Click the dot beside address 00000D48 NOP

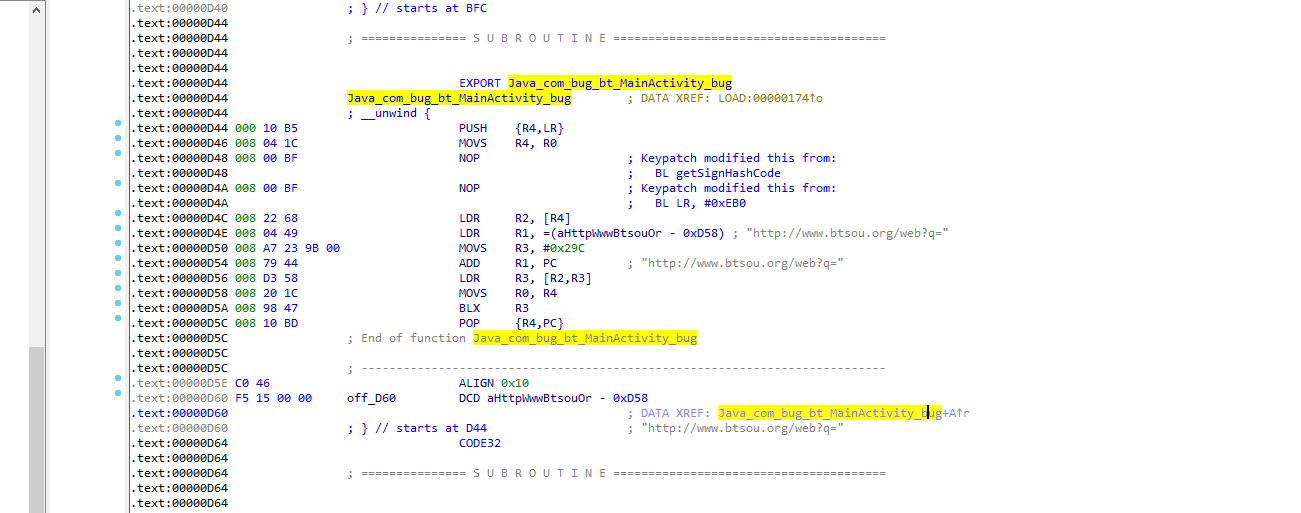(x=118, y=154)
